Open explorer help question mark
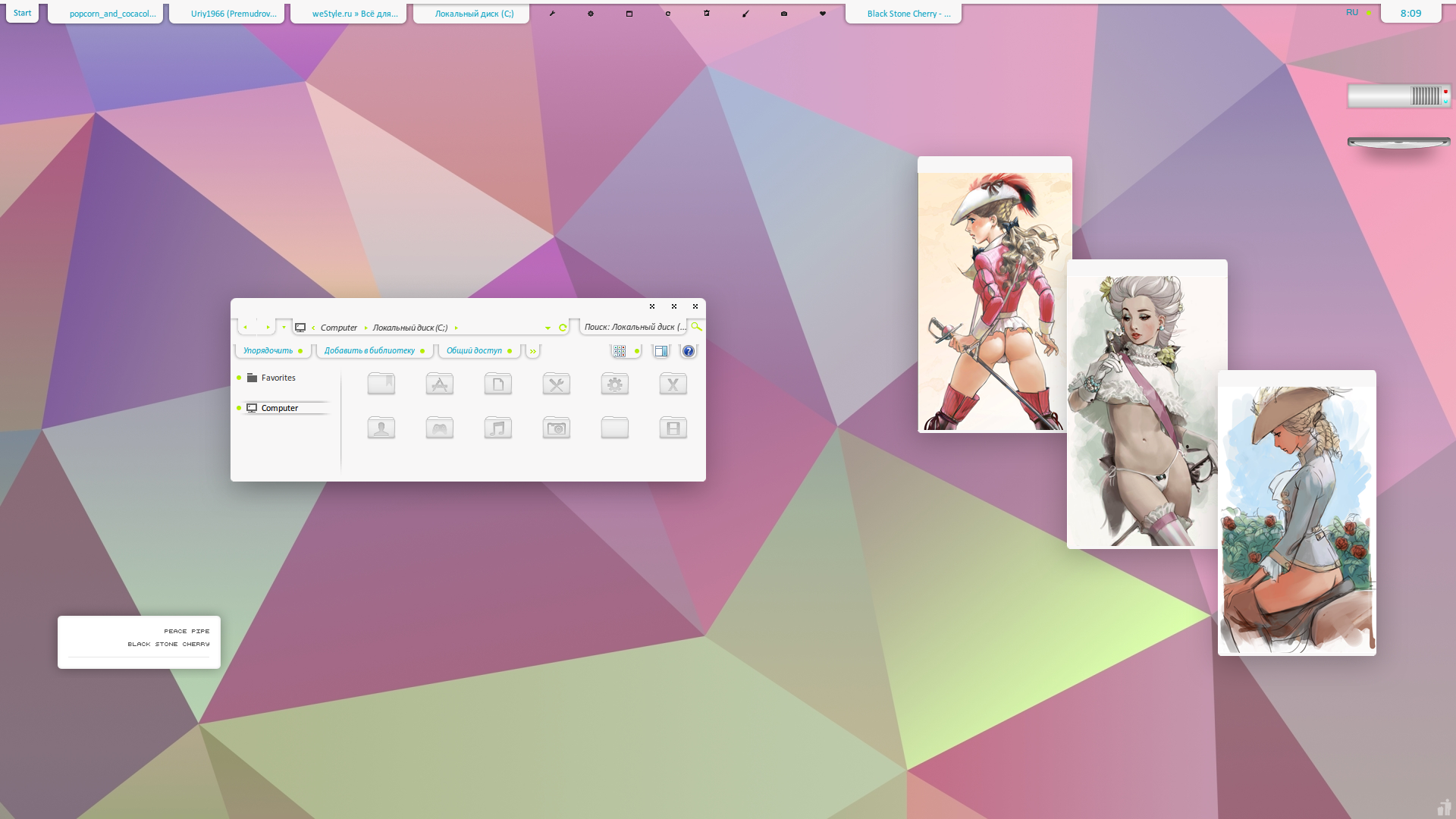Image resolution: width=1456 pixels, height=819 pixels. [x=688, y=351]
